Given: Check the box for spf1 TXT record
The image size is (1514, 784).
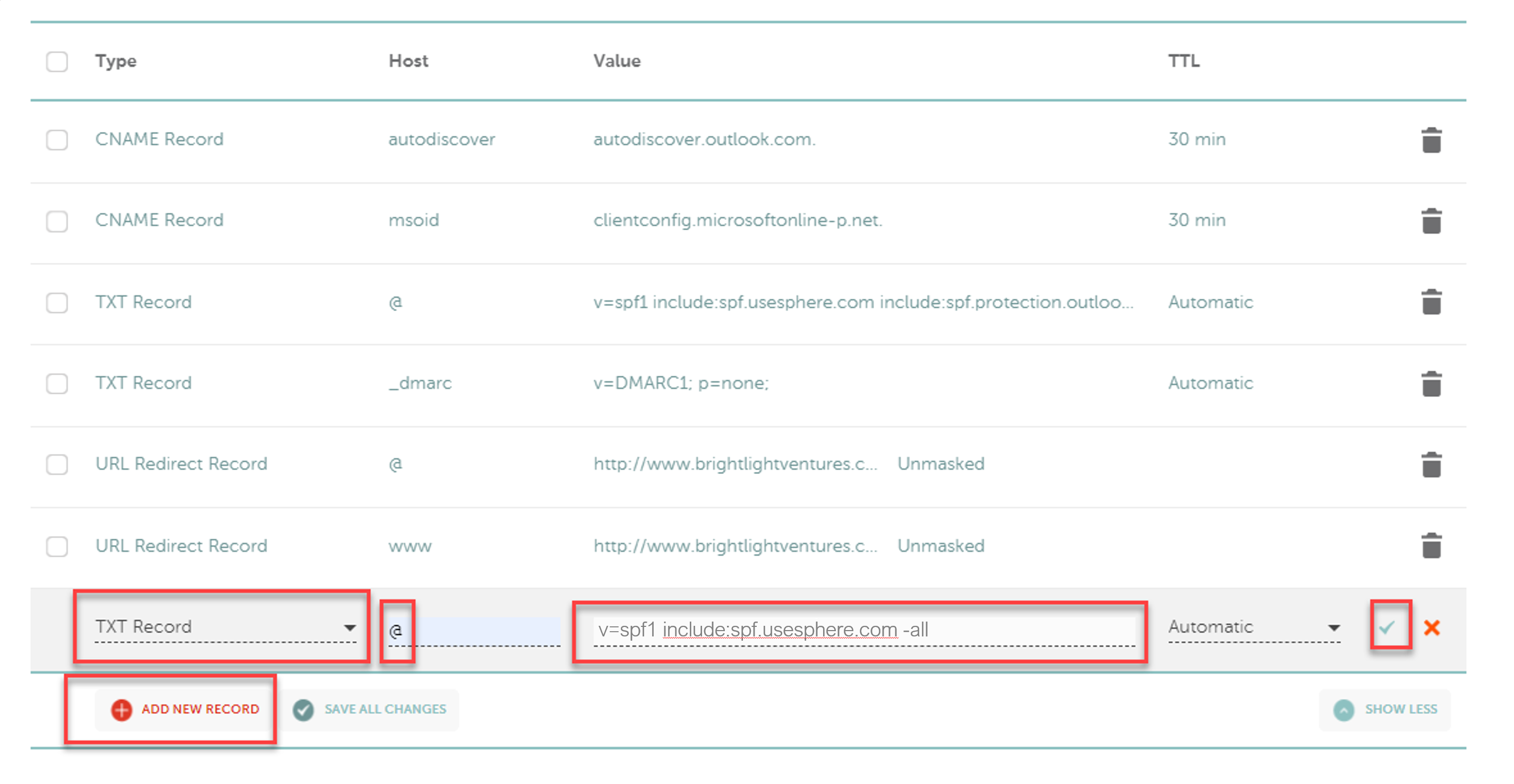Looking at the screenshot, I should 57,303.
